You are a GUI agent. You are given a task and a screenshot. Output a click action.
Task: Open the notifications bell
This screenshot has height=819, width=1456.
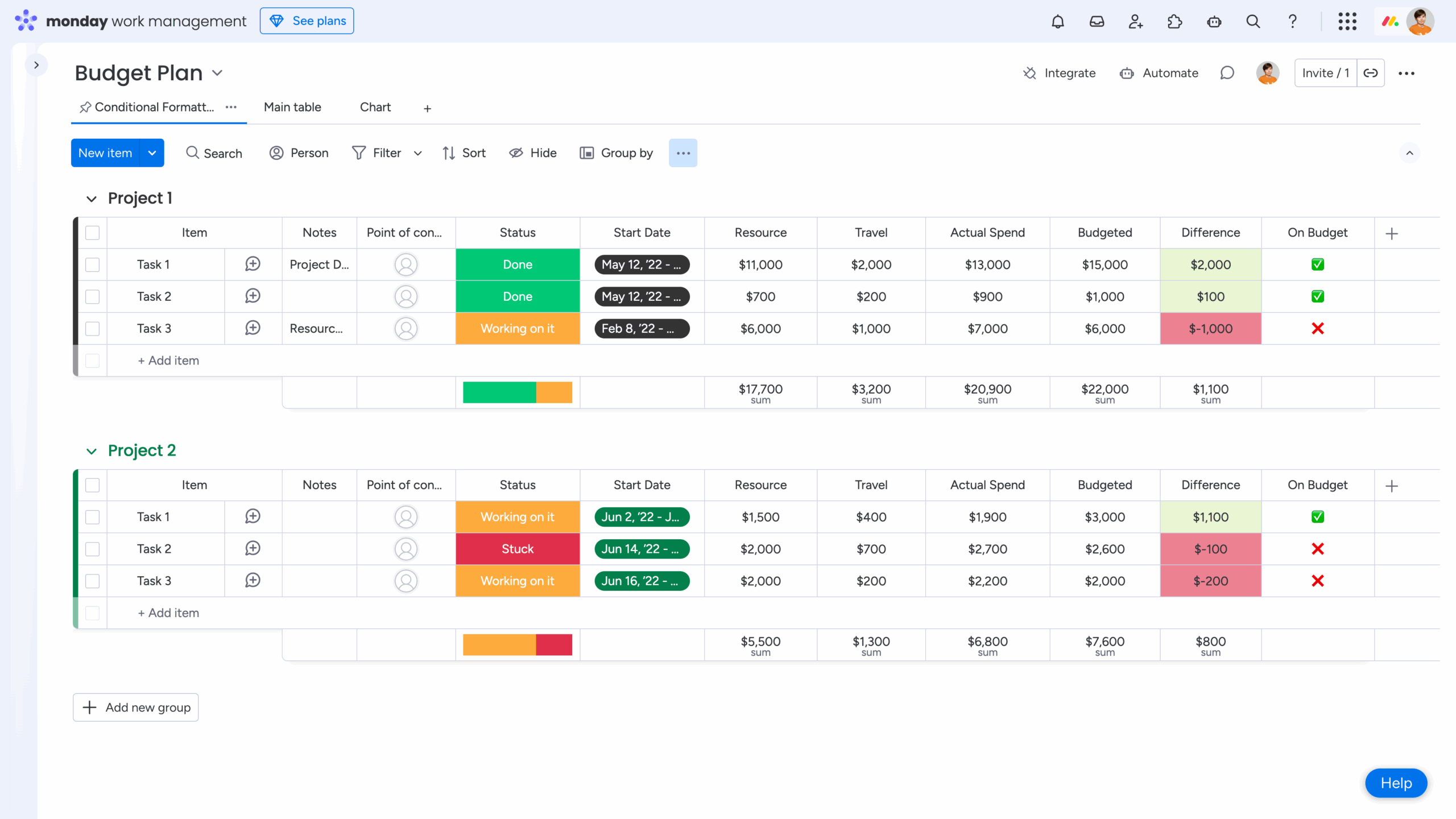(x=1058, y=21)
